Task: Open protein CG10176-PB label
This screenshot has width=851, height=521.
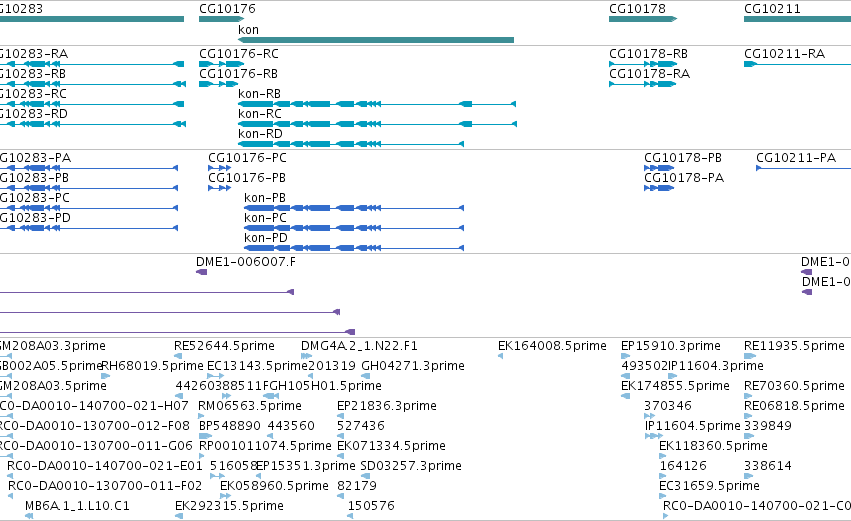Action: click(247, 178)
